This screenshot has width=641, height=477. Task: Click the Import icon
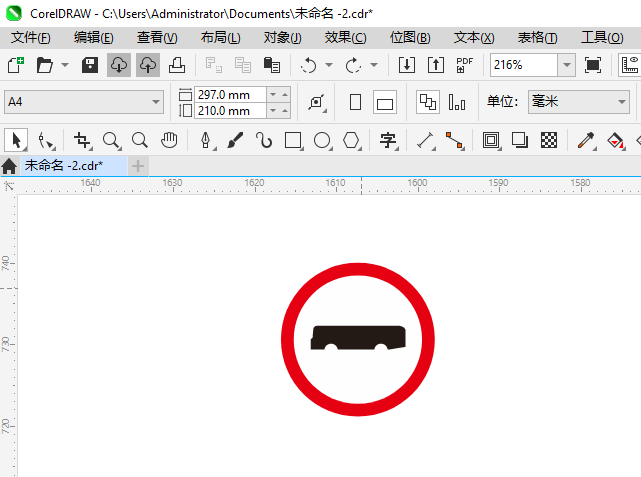[407, 65]
